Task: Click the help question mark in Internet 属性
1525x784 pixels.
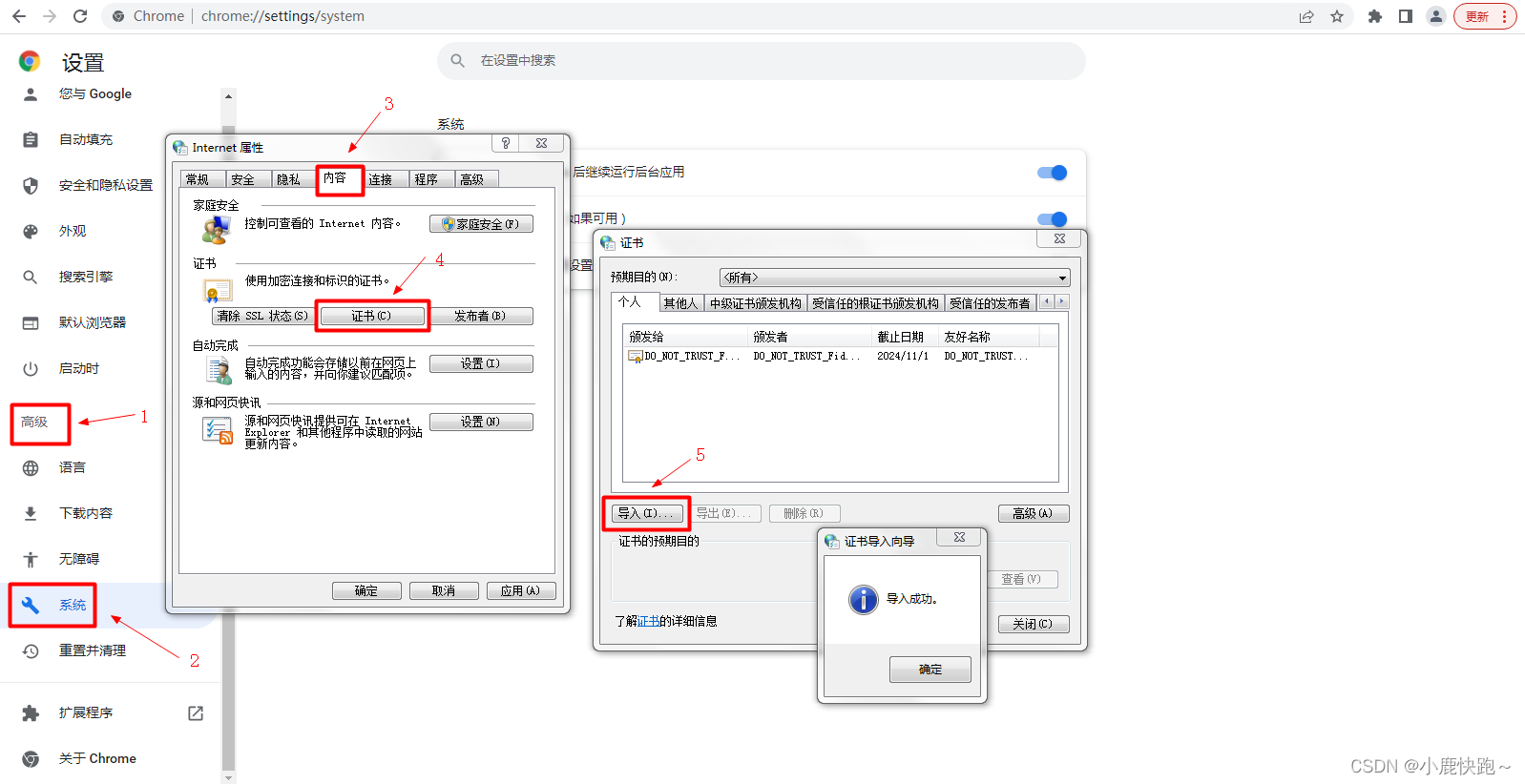Action: [x=506, y=143]
